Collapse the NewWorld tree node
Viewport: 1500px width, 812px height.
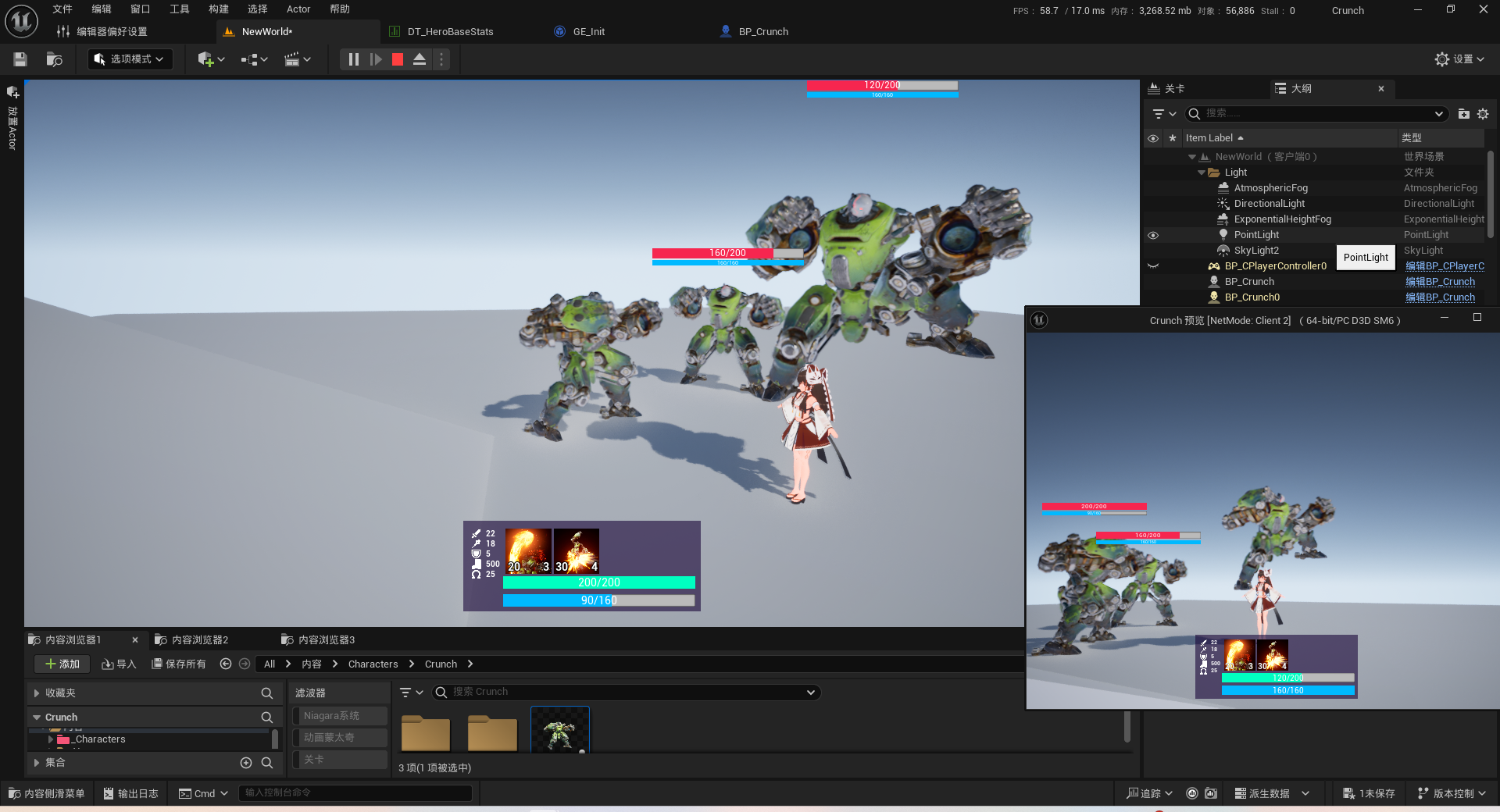(1192, 157)
